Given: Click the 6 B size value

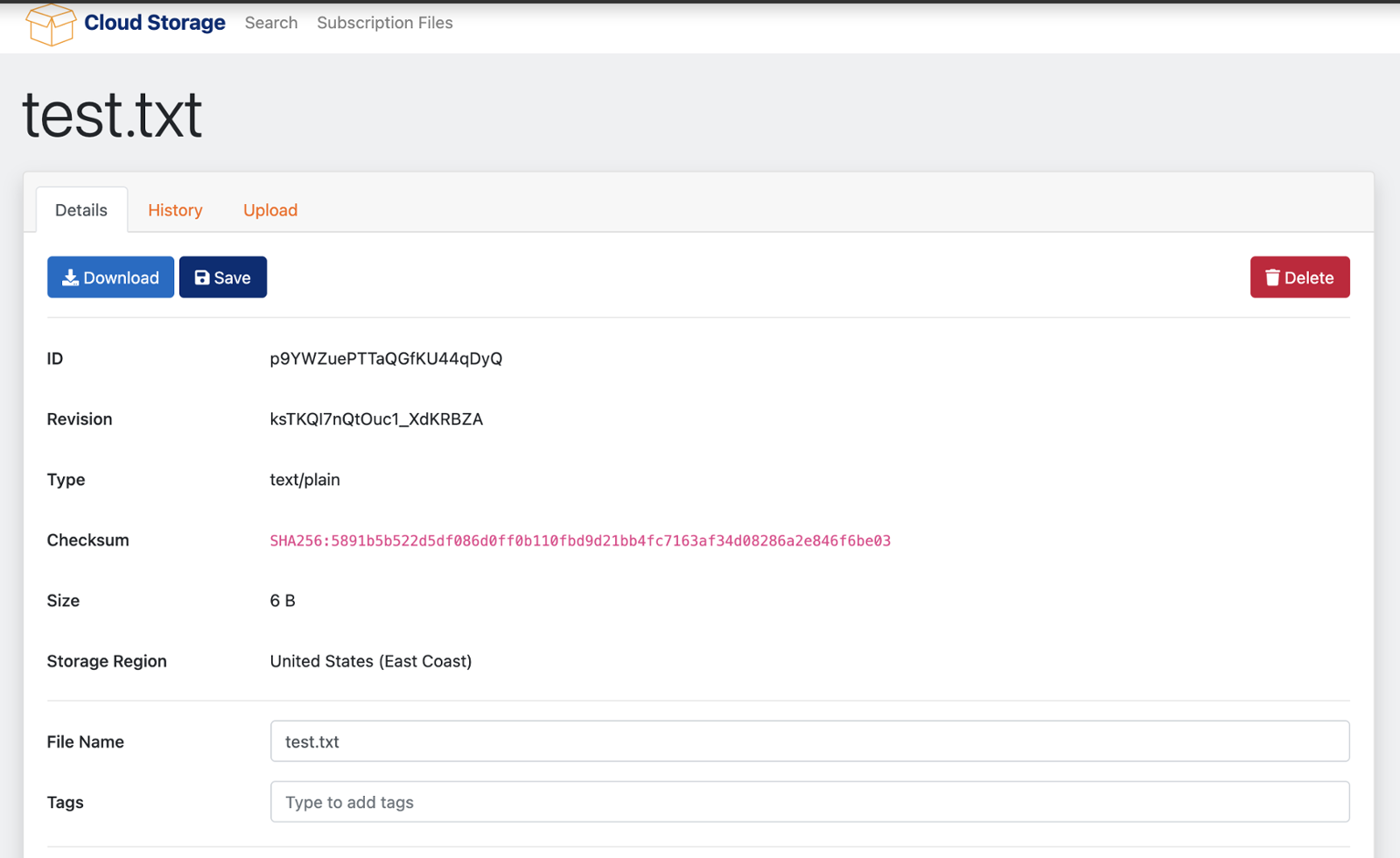Looking at the screenshot, I should click(x=282, y=601).
